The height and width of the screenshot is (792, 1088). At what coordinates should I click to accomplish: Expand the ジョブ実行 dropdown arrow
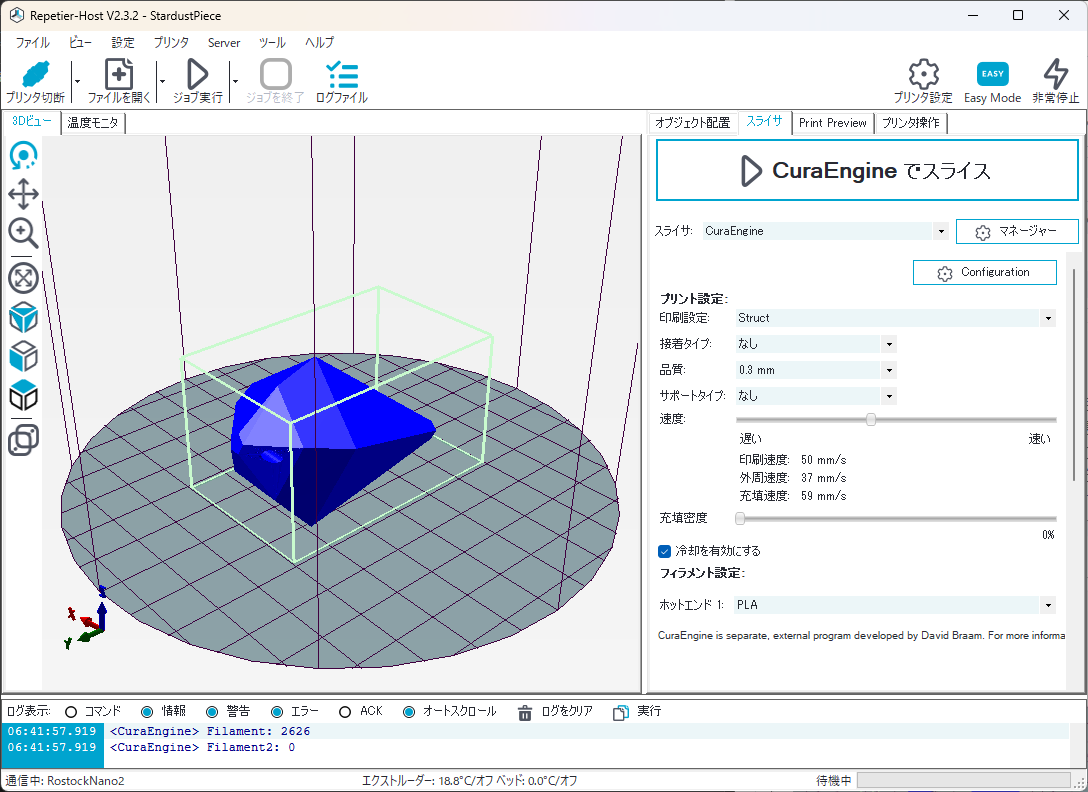(x=235, y=81)
